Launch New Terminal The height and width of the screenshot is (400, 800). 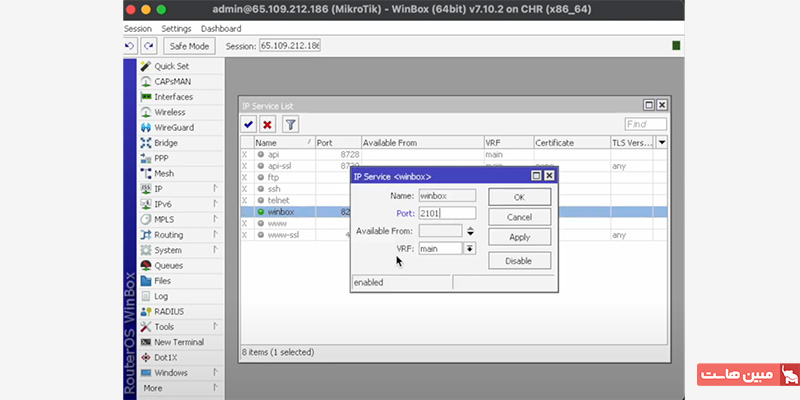[x=181, y=342]
